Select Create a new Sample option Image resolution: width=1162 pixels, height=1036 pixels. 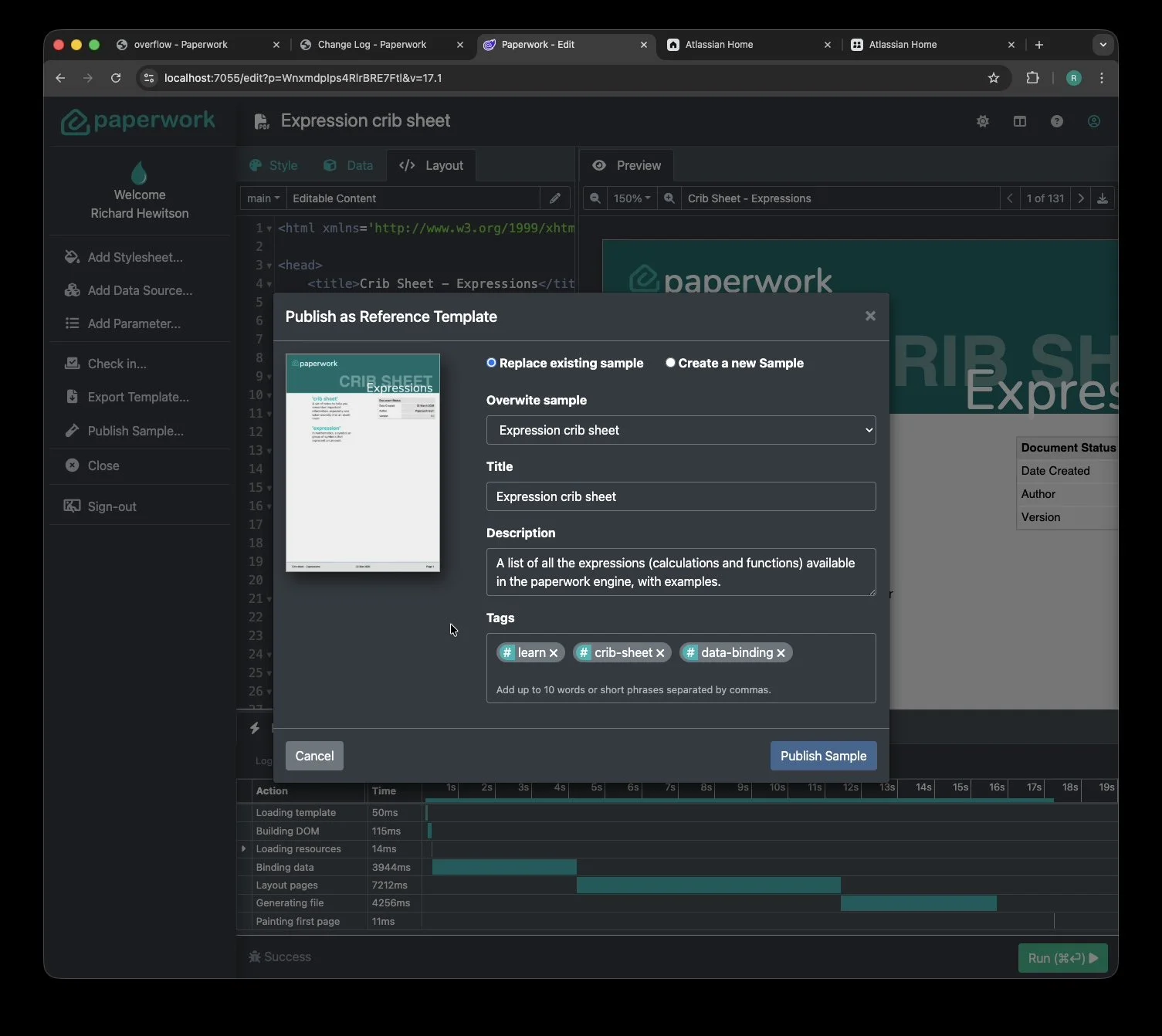[670, 363]
